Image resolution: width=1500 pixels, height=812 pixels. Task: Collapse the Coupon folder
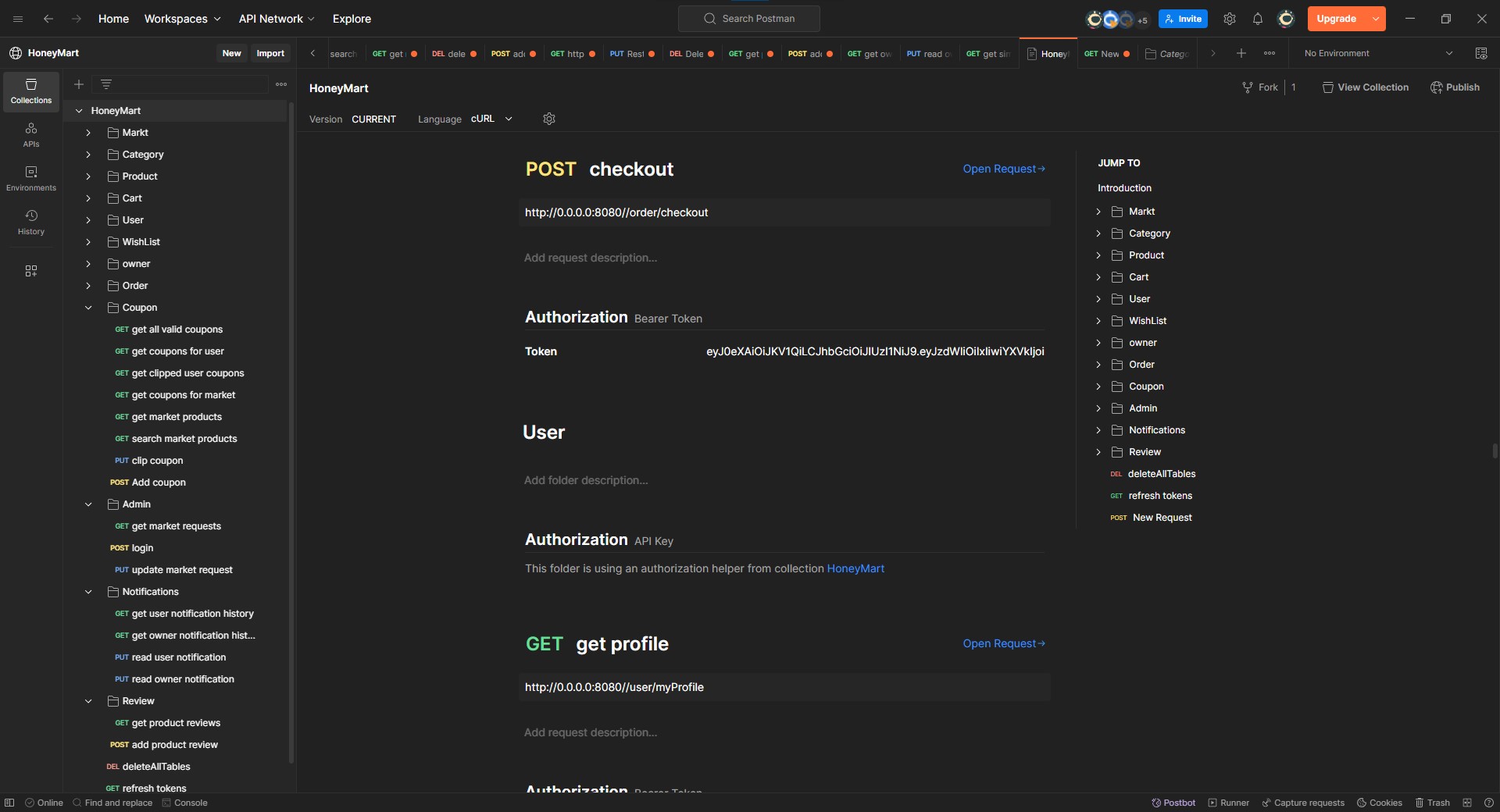click(88, 308)
